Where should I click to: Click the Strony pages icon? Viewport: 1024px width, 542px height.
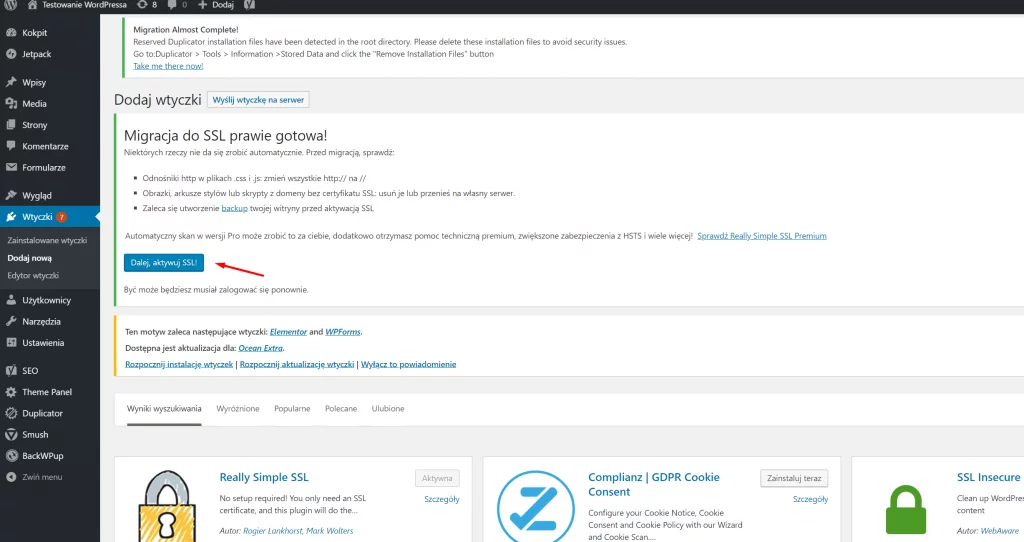(11, 125)
